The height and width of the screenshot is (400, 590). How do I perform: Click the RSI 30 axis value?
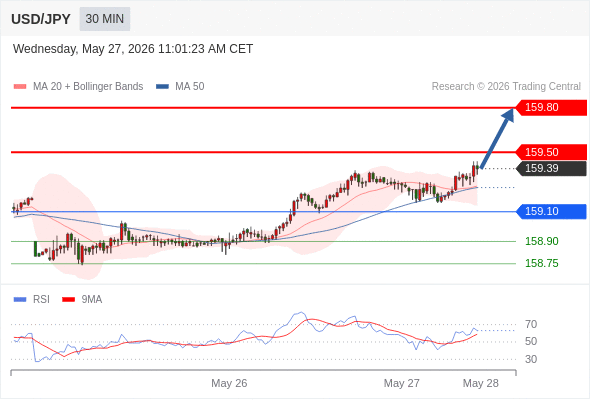pyautogui.click(x=531, y=359)
